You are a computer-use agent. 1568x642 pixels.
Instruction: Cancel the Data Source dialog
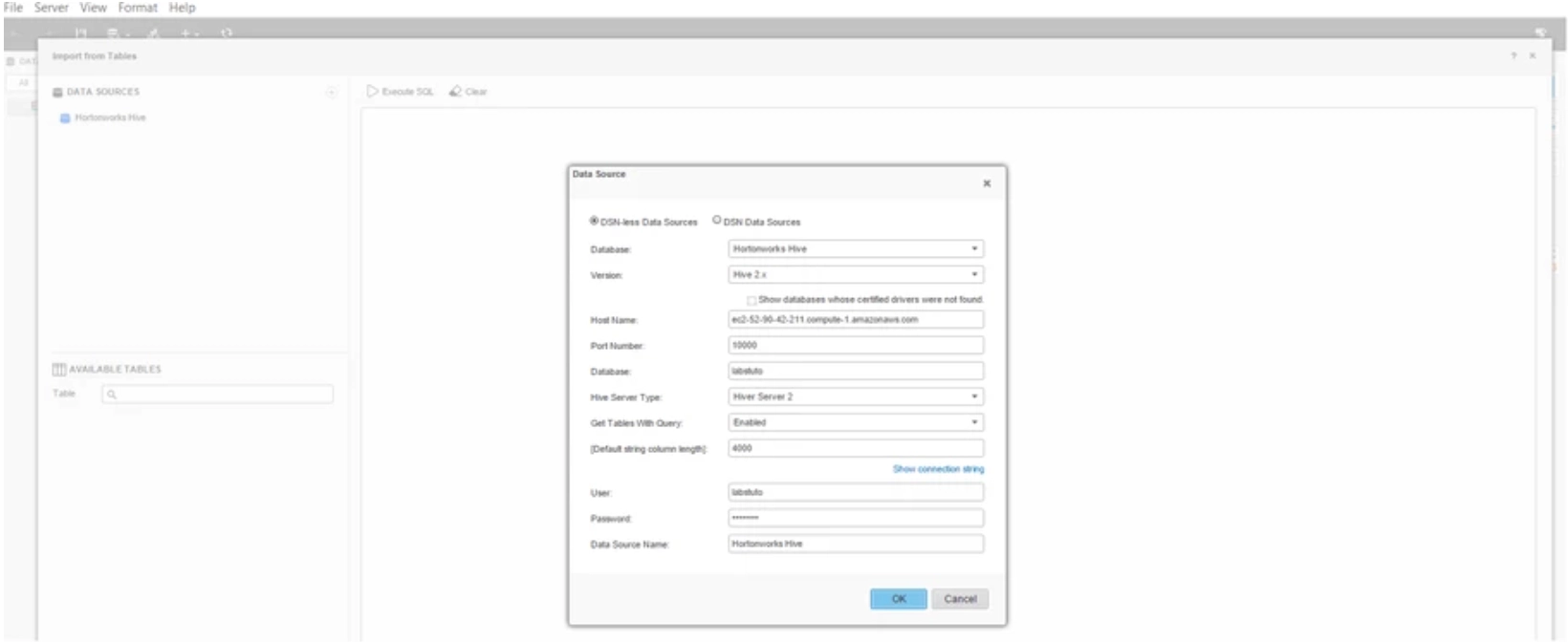[960, 599]
